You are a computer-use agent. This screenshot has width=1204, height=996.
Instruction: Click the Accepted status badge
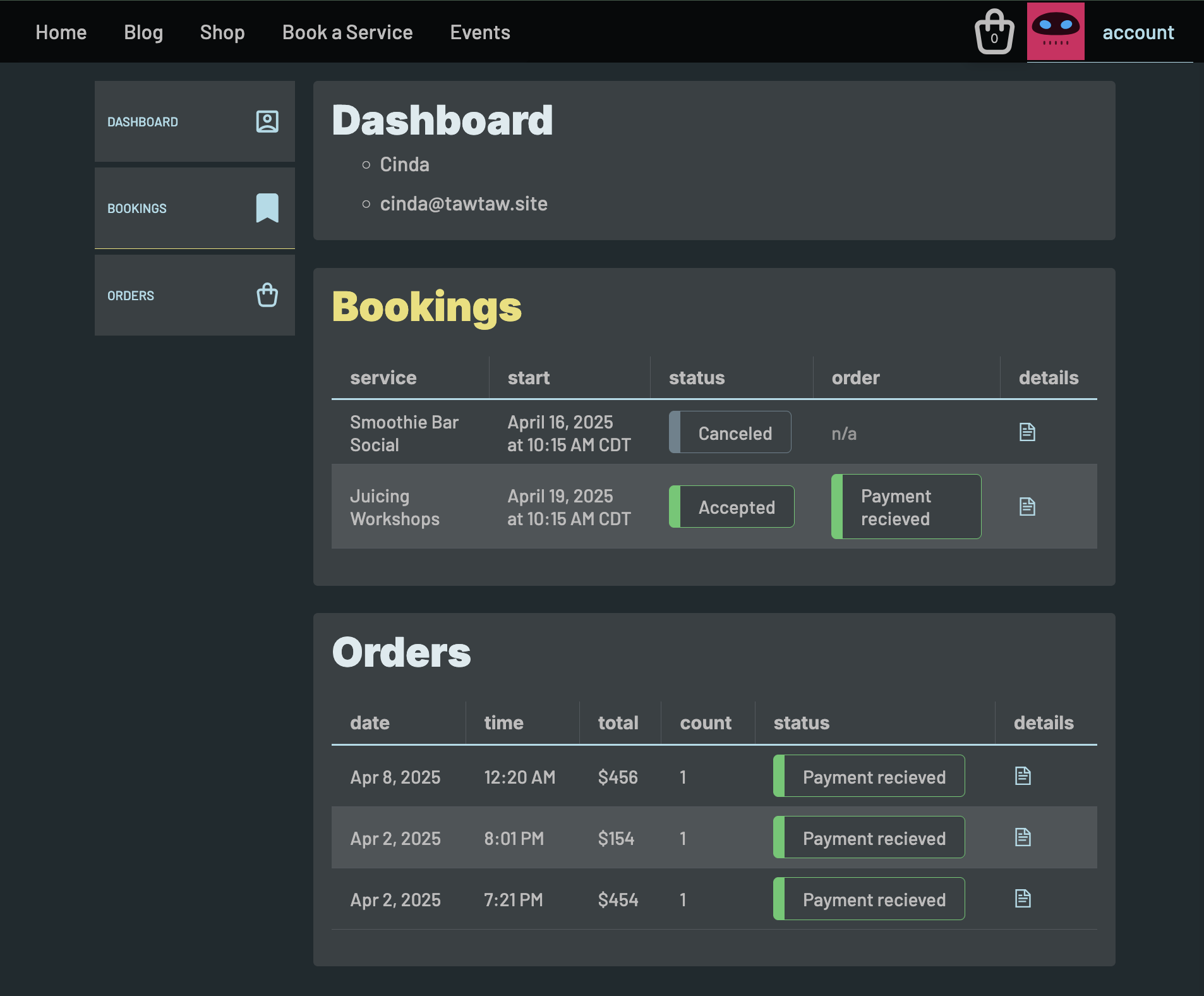(x=731, y=506)
